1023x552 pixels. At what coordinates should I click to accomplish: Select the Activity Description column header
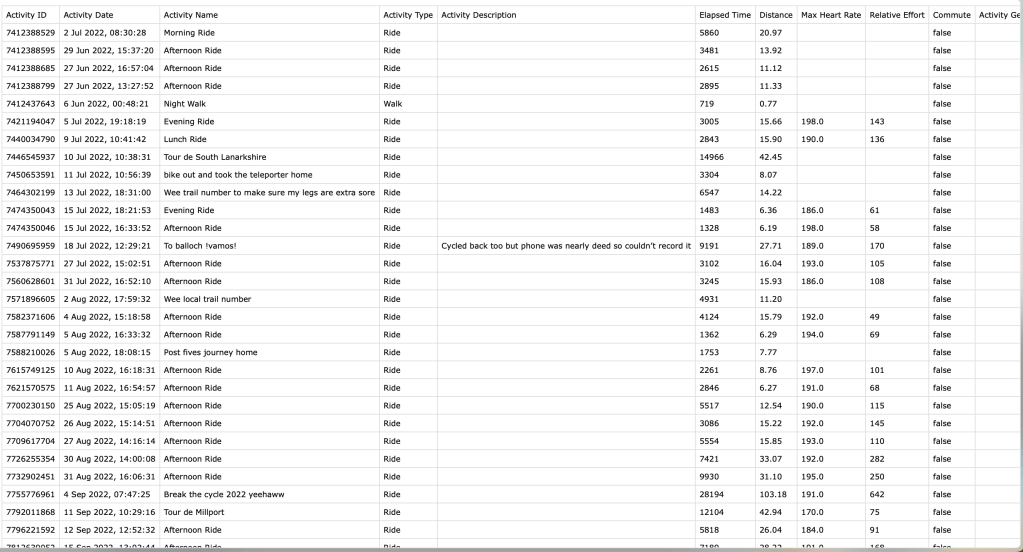pyautogui.click(x=478, y=15)
